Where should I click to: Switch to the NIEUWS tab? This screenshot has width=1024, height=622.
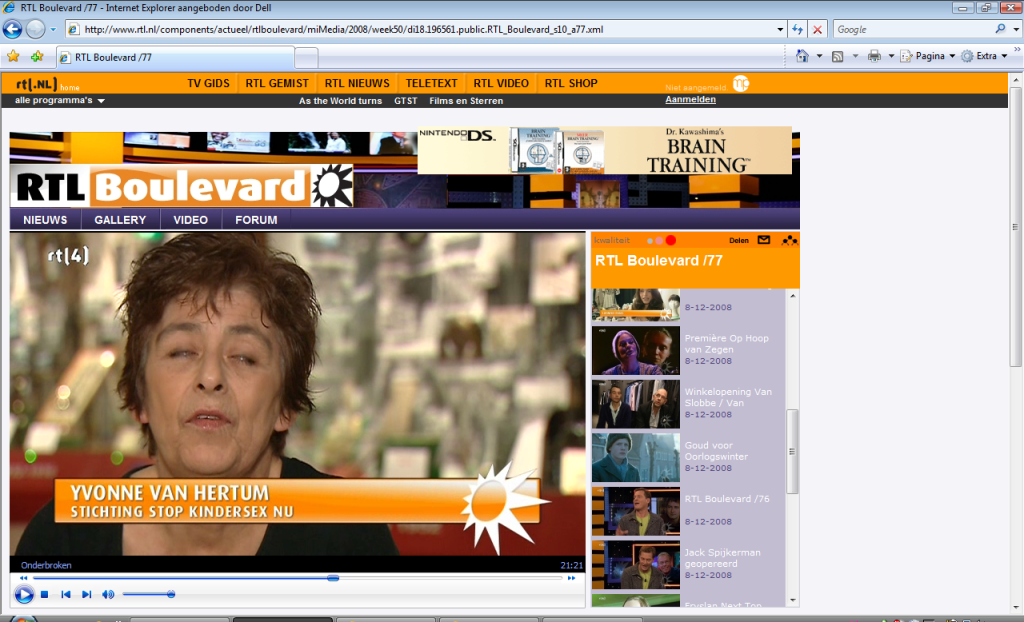(45, 220)
